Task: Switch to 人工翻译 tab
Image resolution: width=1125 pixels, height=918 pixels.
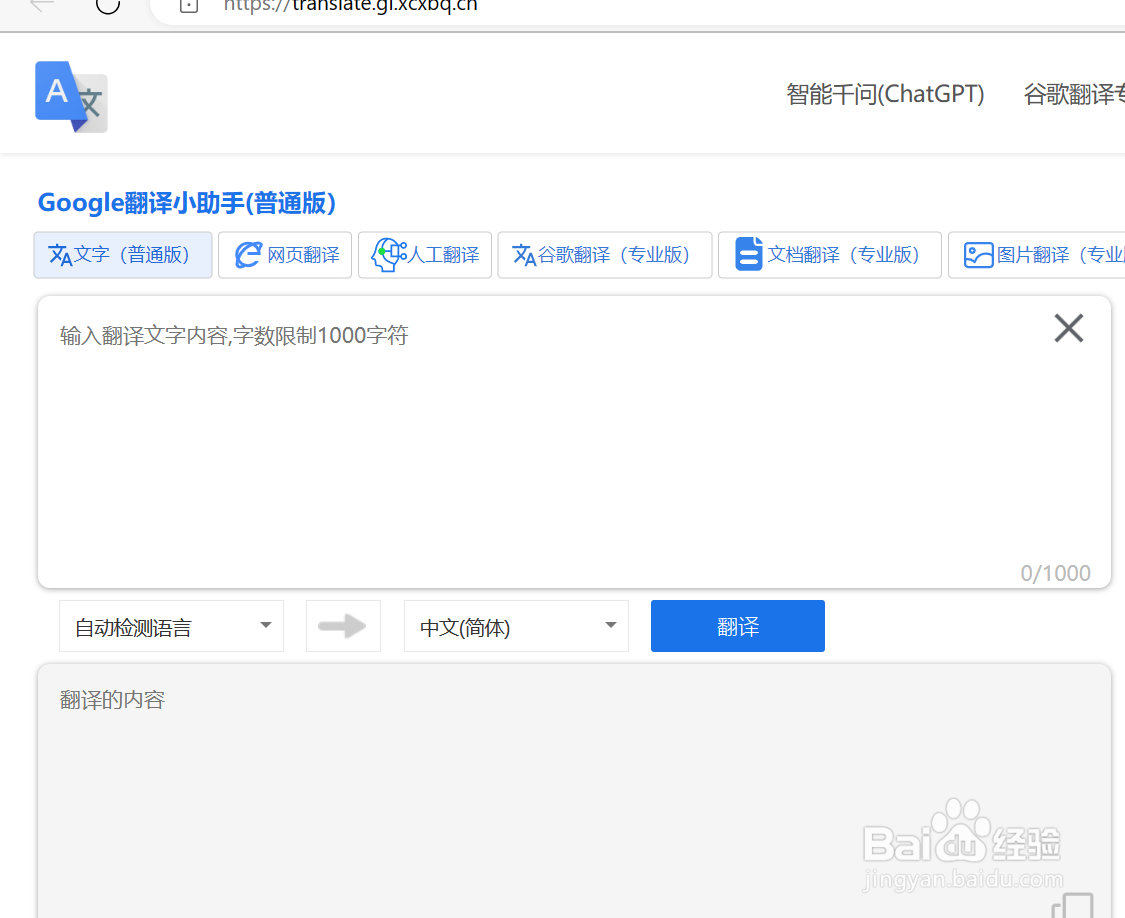Action: pos(425,255)
